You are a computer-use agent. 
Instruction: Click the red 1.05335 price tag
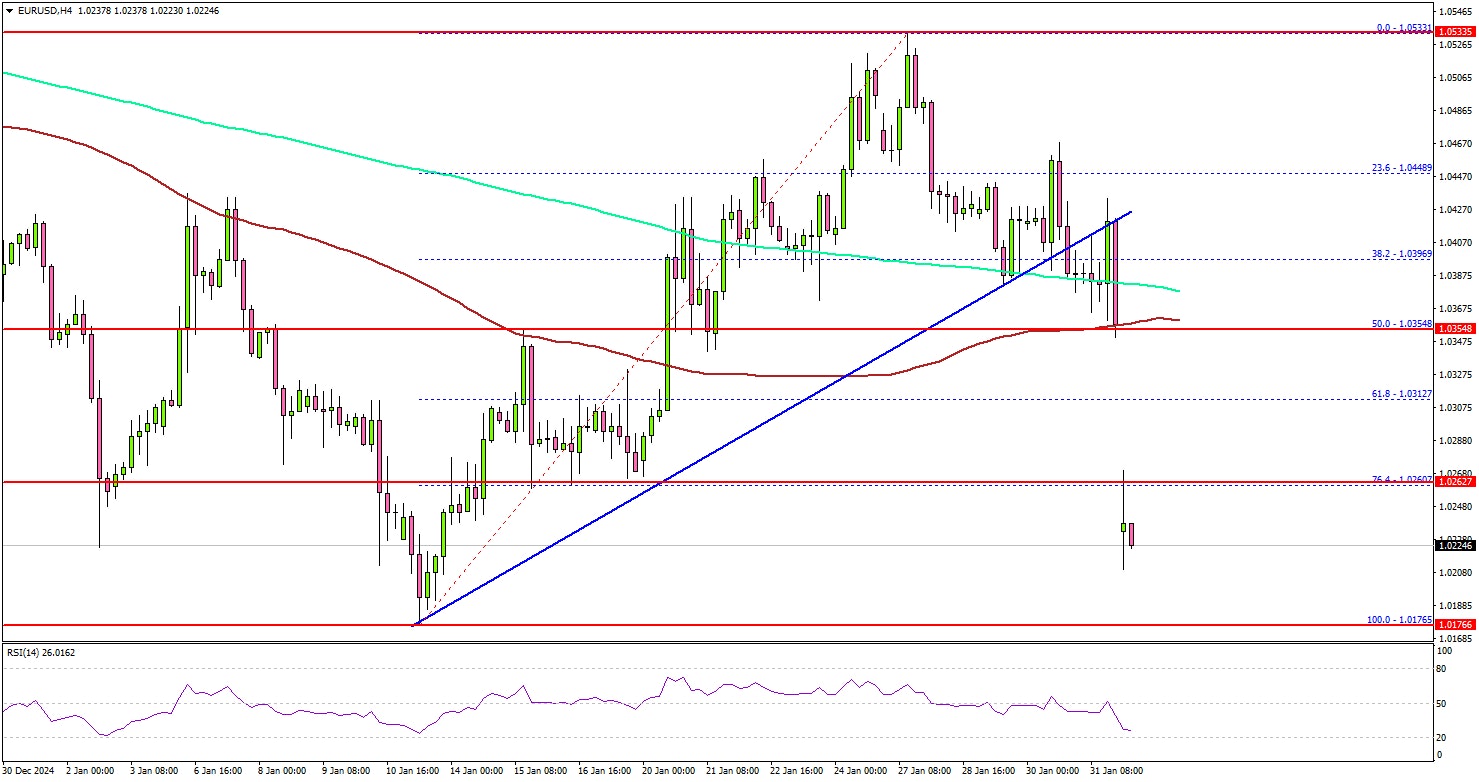pyautogui.click(x=1454, y=33)
